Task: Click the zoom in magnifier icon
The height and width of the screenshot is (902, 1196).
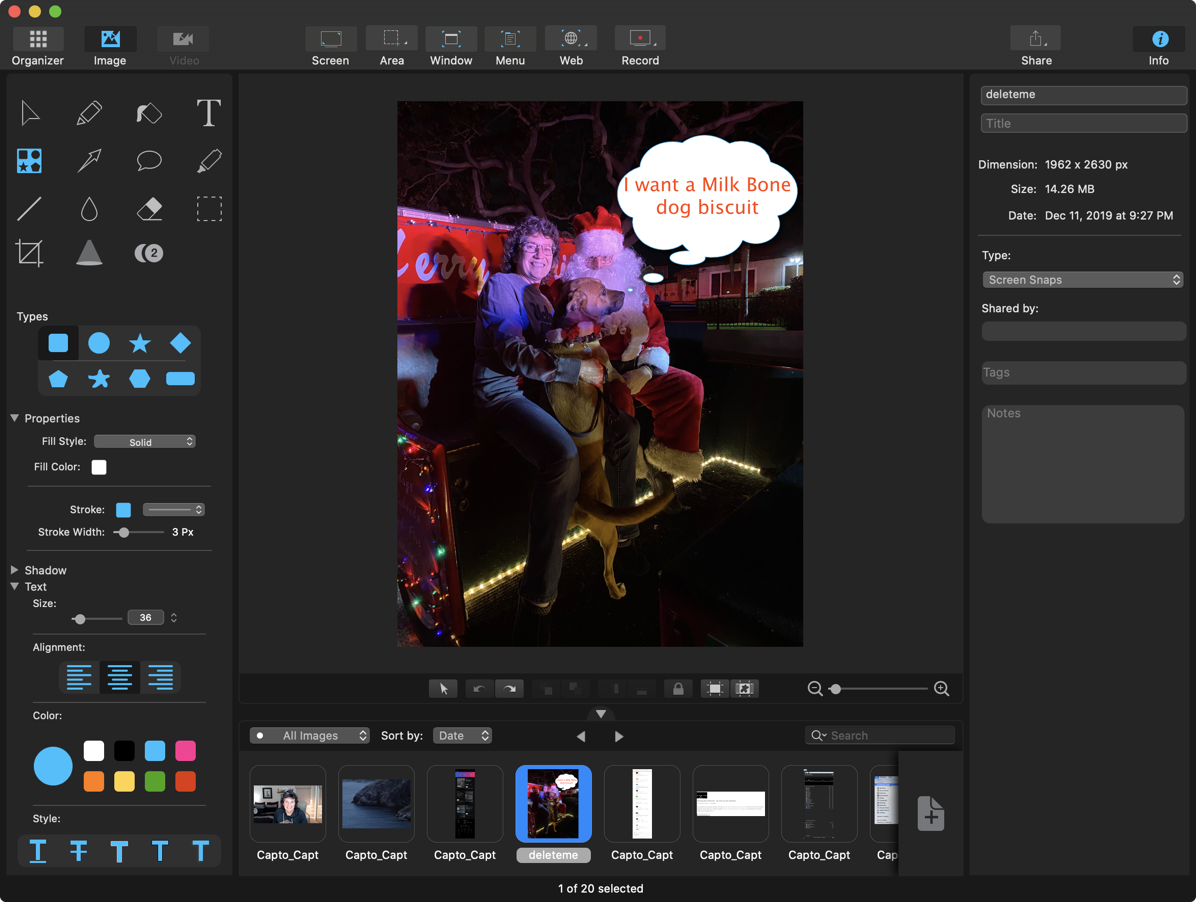Action: (x=941, y=689)
